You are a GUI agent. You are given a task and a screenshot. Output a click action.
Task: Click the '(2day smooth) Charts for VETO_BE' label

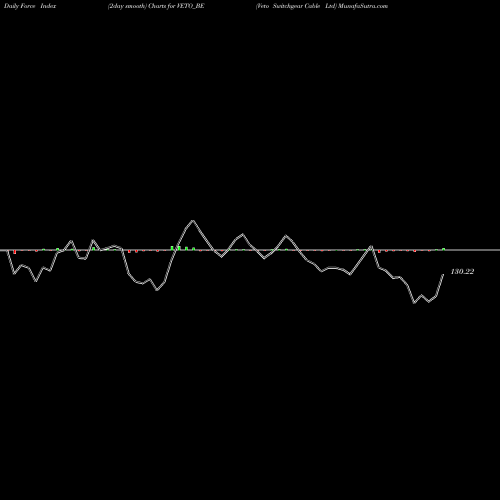[156, 6]
